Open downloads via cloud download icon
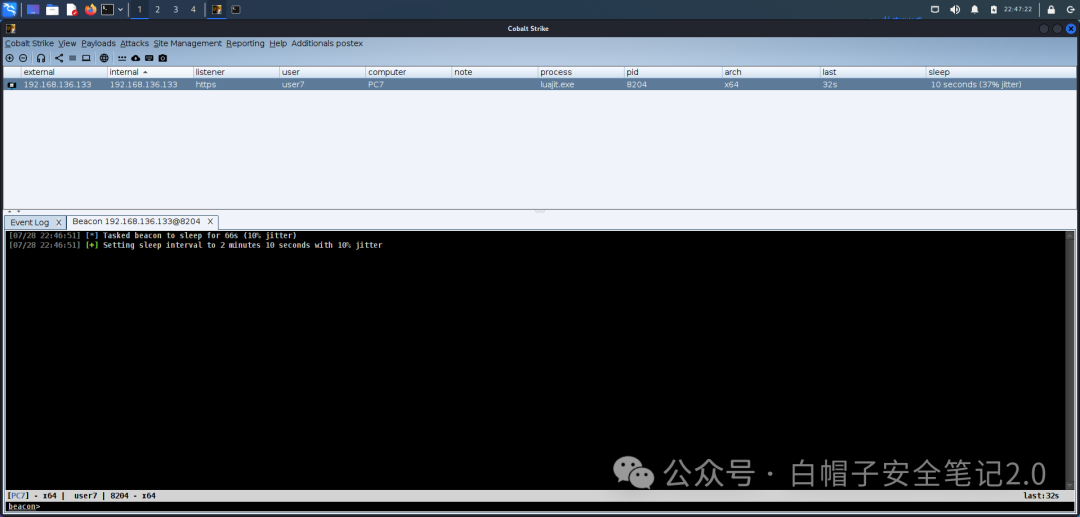The height and width of the screenshot is (517, 1080). pyautogui.click(x=135, y=59)
